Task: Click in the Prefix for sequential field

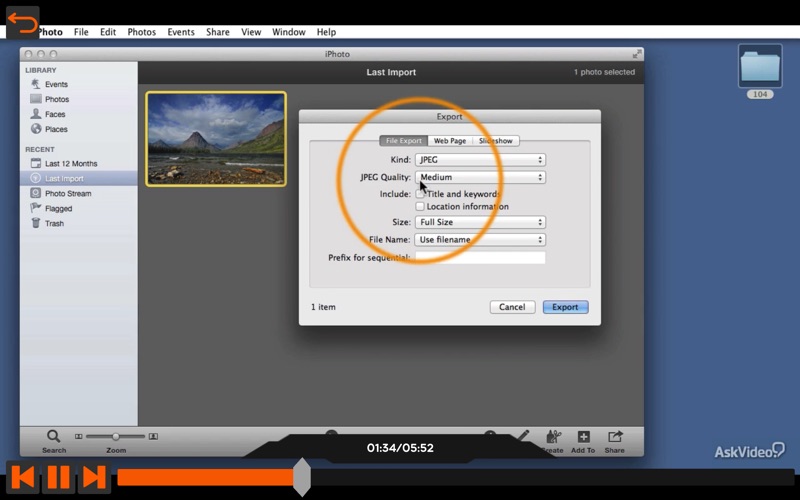Action: point(480,257)
